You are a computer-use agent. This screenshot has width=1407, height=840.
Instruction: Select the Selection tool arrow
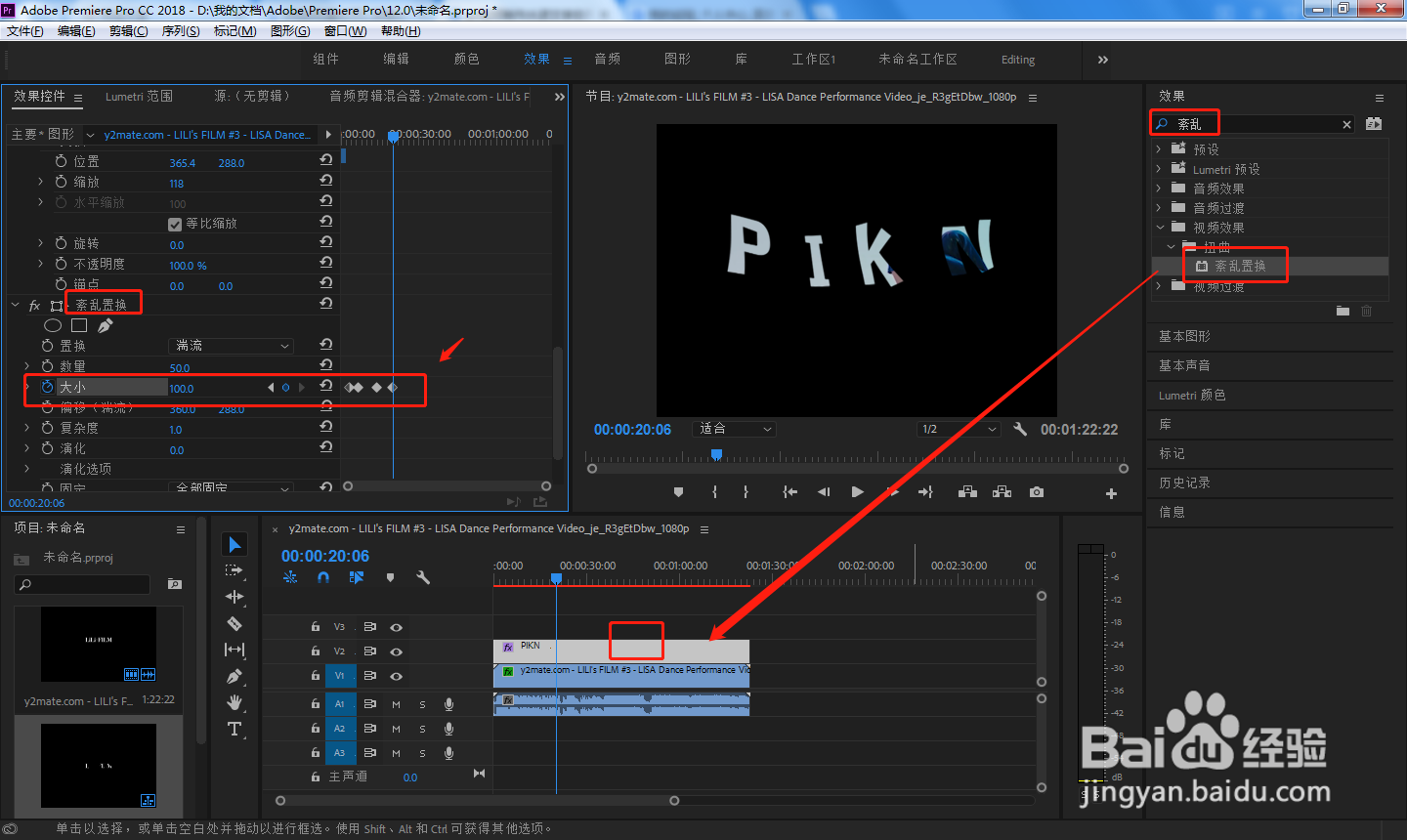(x=234, y=544)
